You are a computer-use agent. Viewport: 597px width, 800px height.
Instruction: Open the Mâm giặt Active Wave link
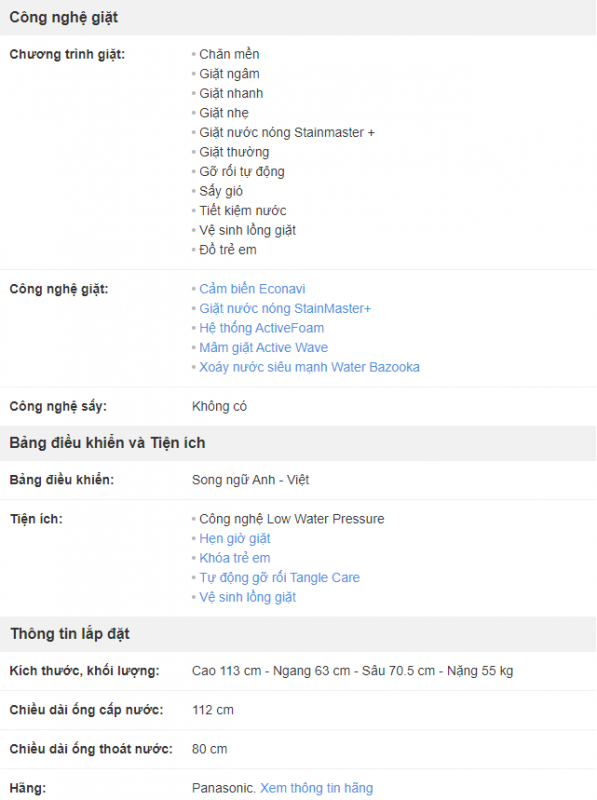263,347
